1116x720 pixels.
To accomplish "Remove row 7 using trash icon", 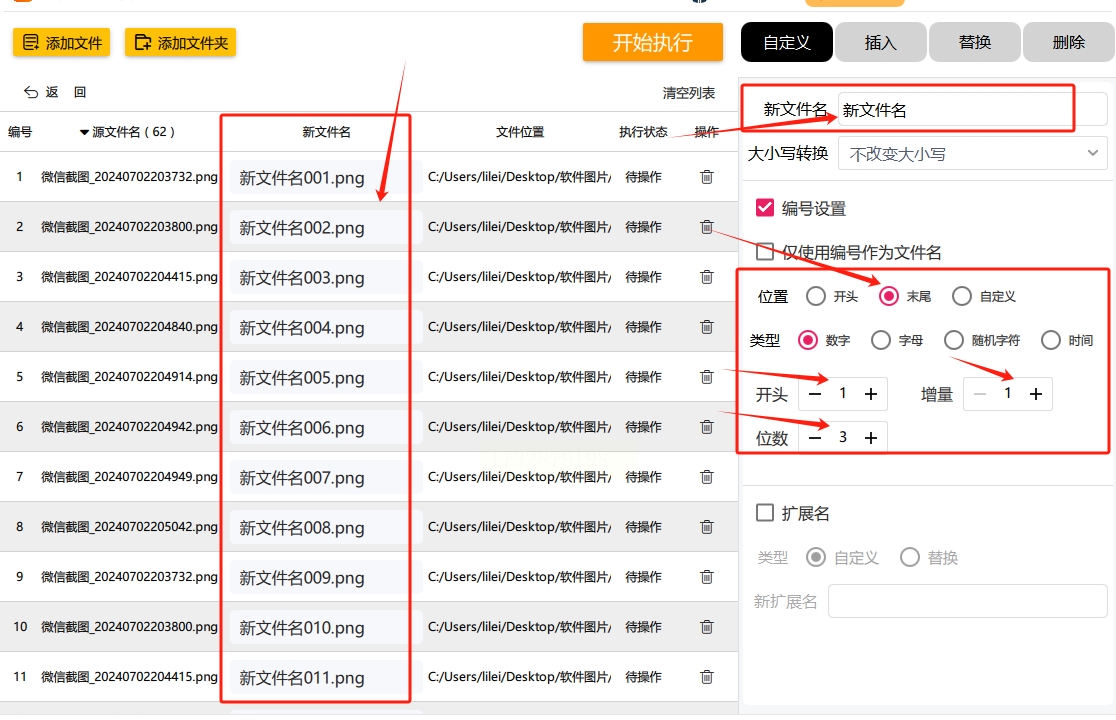I will (706, 477).
